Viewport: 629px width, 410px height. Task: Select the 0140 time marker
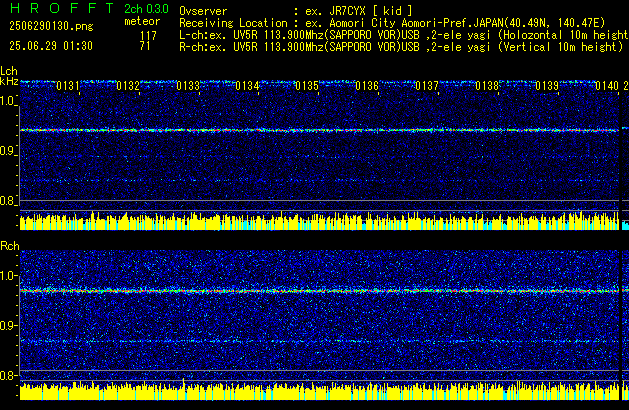coord(607,86)
